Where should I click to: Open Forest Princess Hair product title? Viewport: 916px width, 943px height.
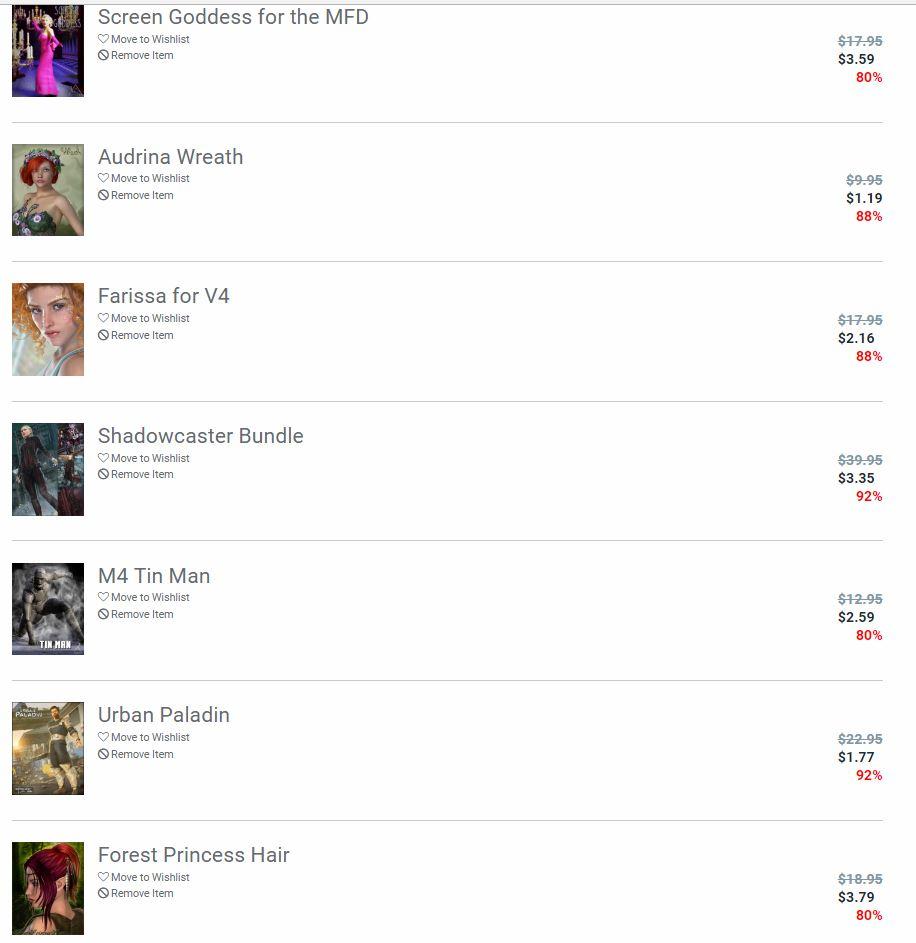pyautogui.click(x=194, y=855)
